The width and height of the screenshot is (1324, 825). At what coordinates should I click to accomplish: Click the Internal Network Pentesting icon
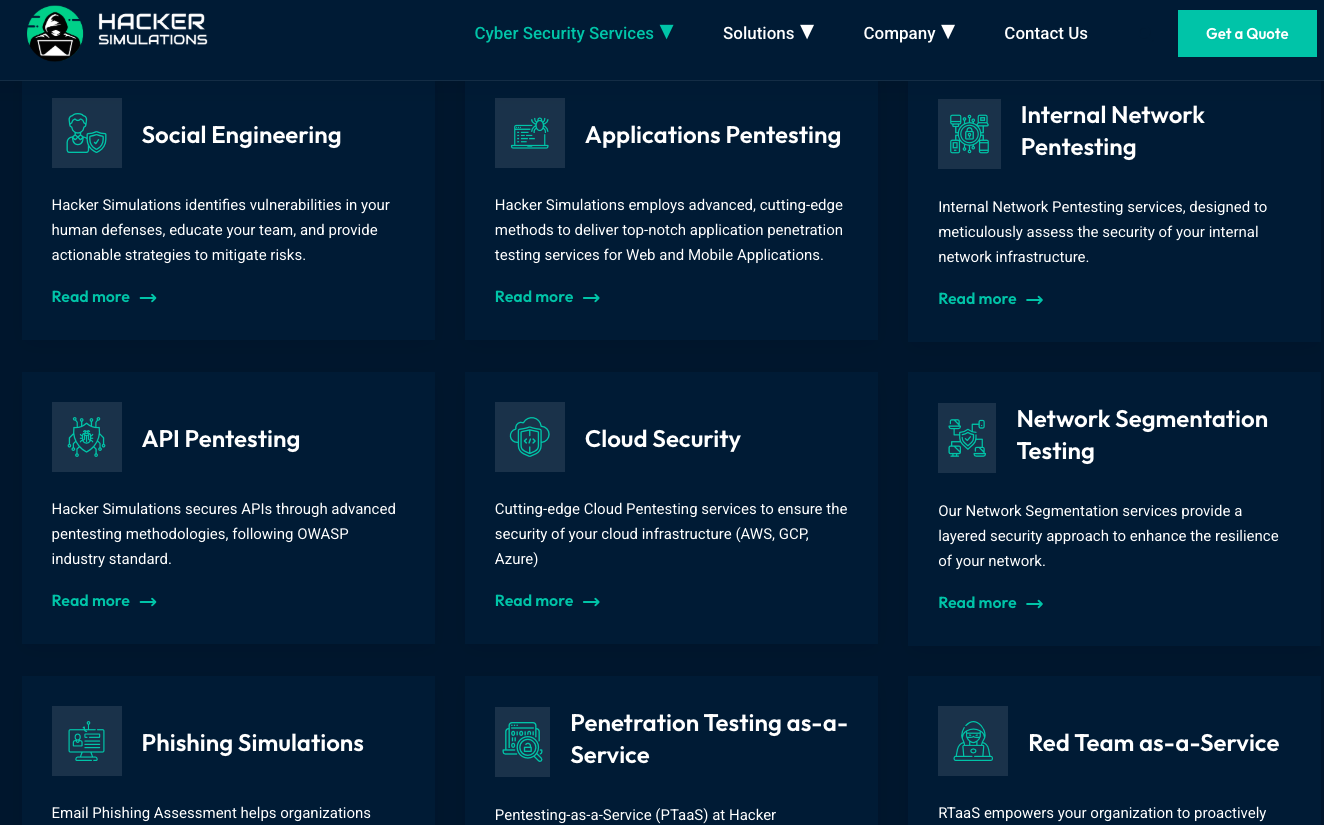coord(969,134)
